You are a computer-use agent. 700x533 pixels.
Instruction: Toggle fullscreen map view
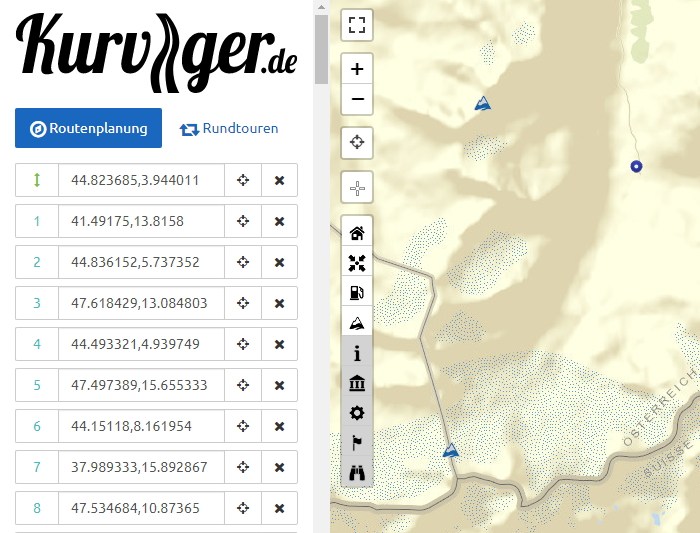coord(357,25)
